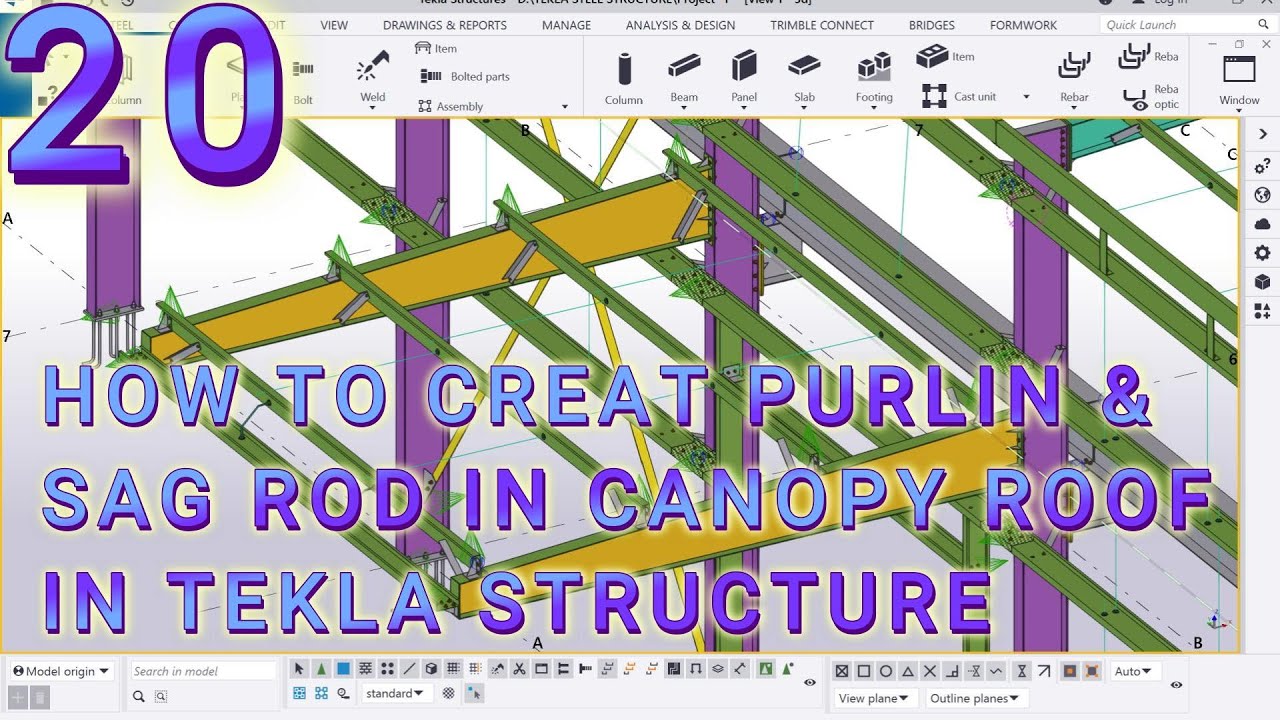Toggle the select all arrow switch
Screen dimensions: 1280x720
coord(299,669)
